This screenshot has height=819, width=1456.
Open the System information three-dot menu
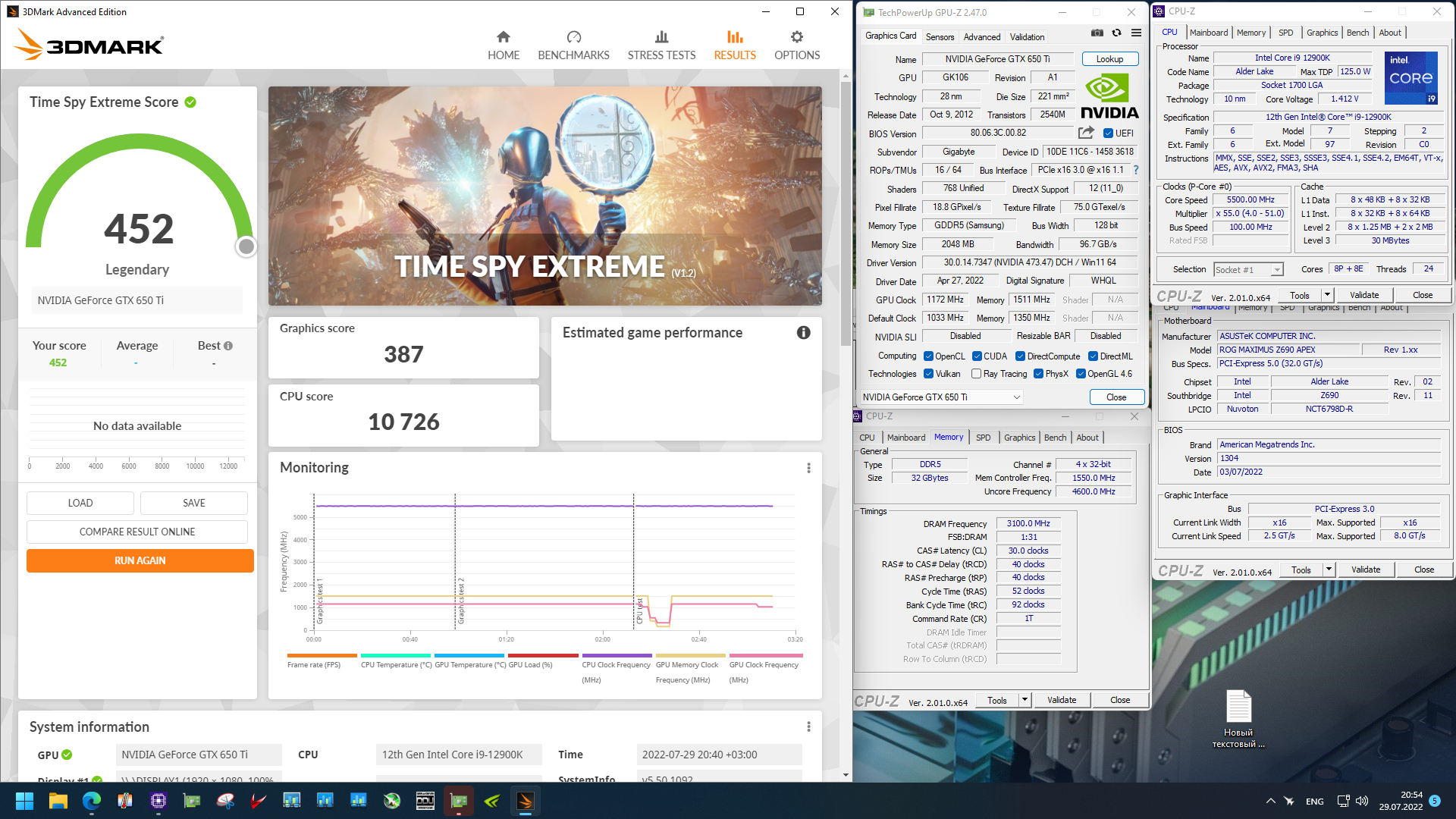click(x=809, y=726)
